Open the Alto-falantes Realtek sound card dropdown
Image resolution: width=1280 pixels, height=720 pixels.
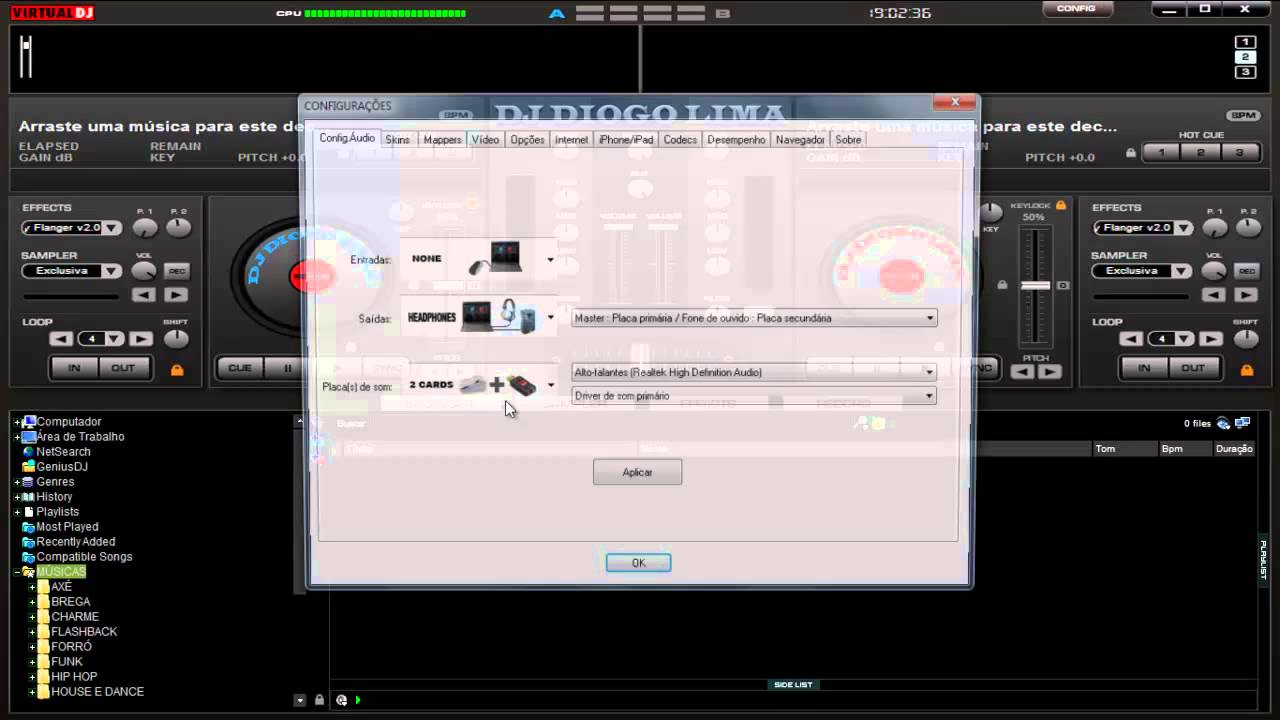pyautogui.click(x=754, y=372)
